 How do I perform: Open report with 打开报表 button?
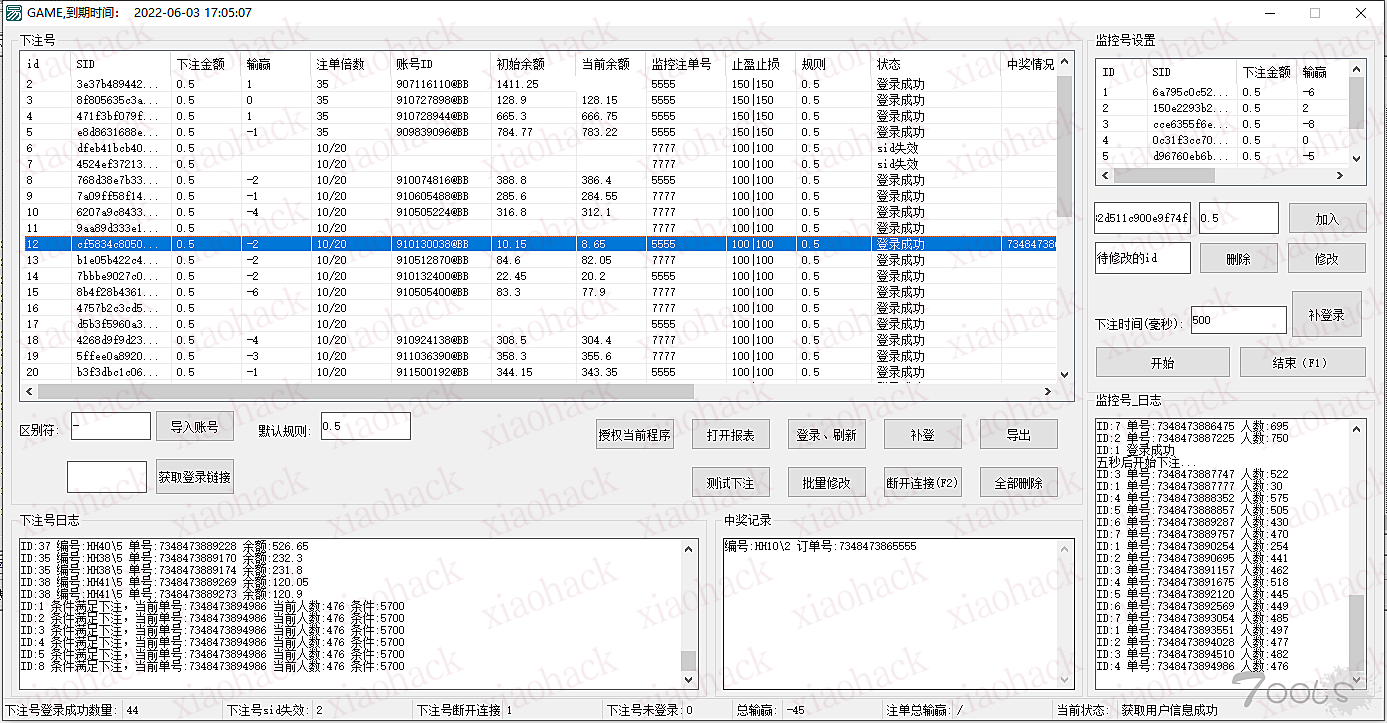point(731,435)
